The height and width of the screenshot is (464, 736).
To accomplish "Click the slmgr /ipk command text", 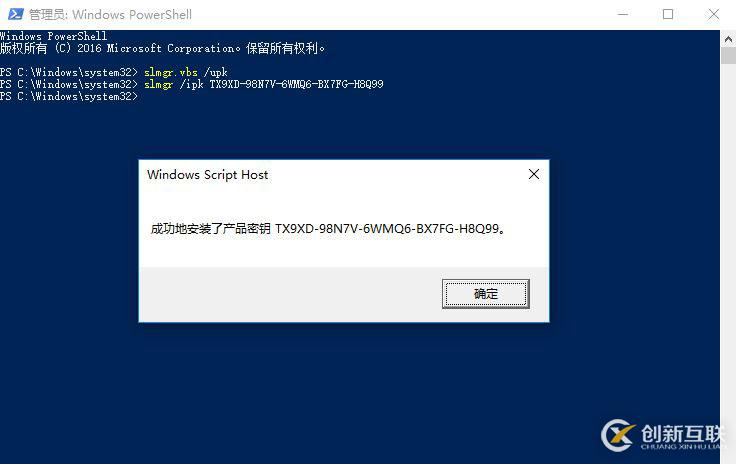I will [x=174, y=84].
